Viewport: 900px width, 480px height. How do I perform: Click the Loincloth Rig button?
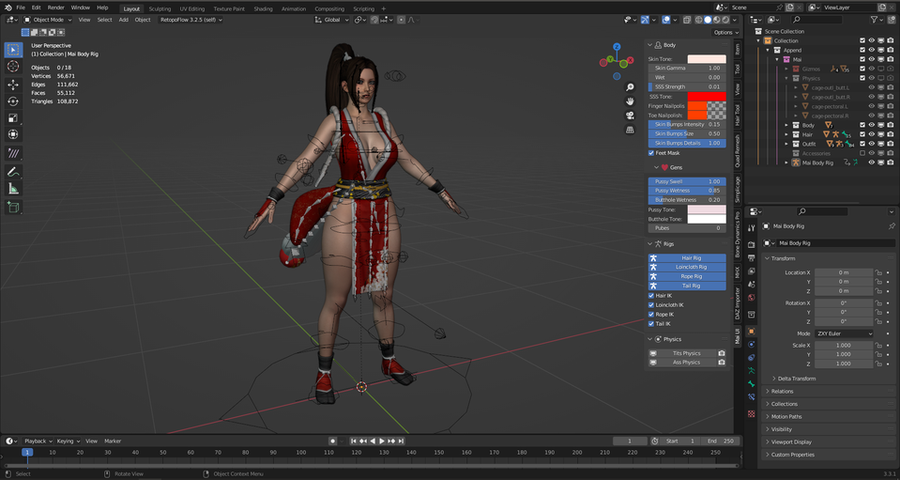[x=687, y=268]
